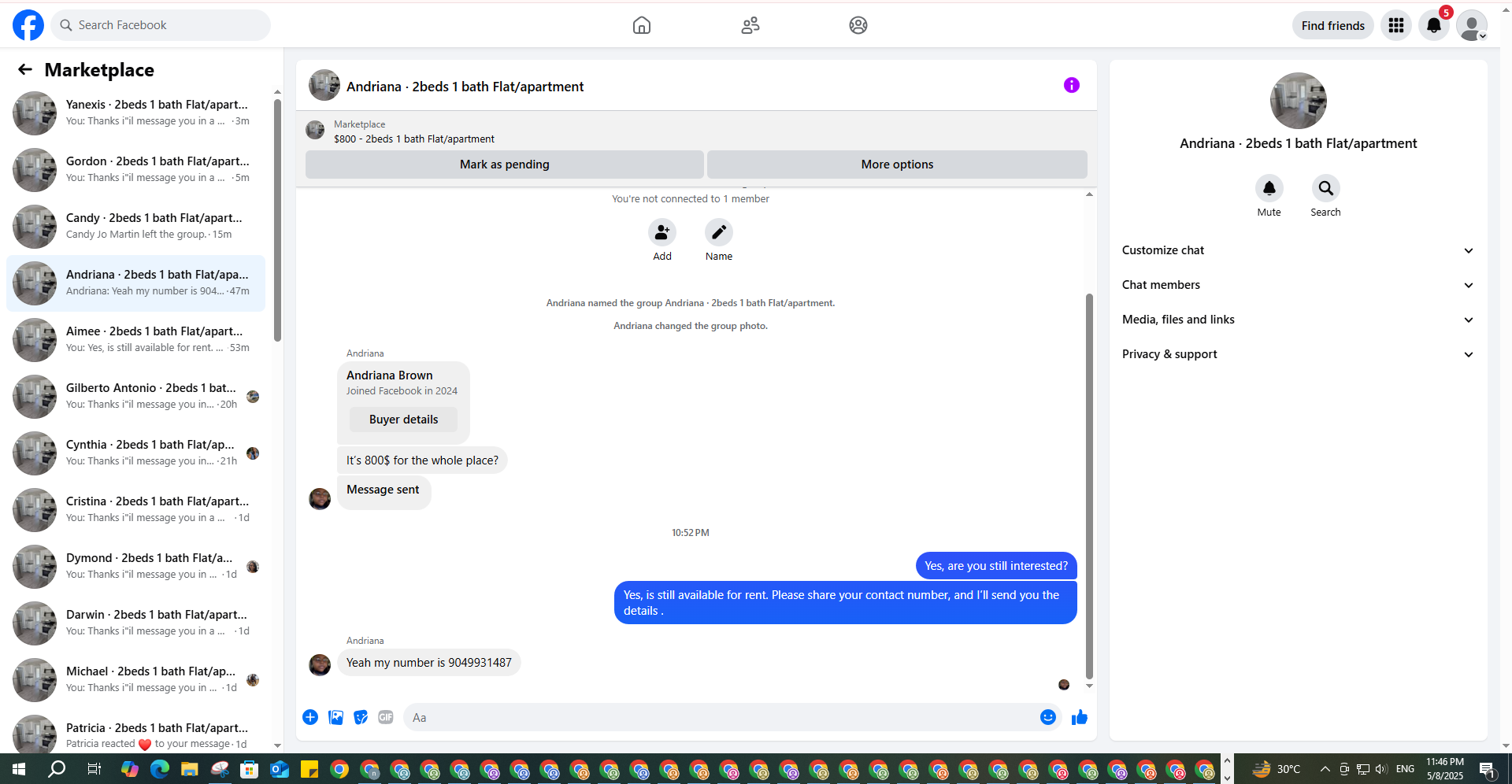Viewport: 1512px width, 784px height.
Task: Expand Media, files and links section
Action: (x=1299, y=320)
